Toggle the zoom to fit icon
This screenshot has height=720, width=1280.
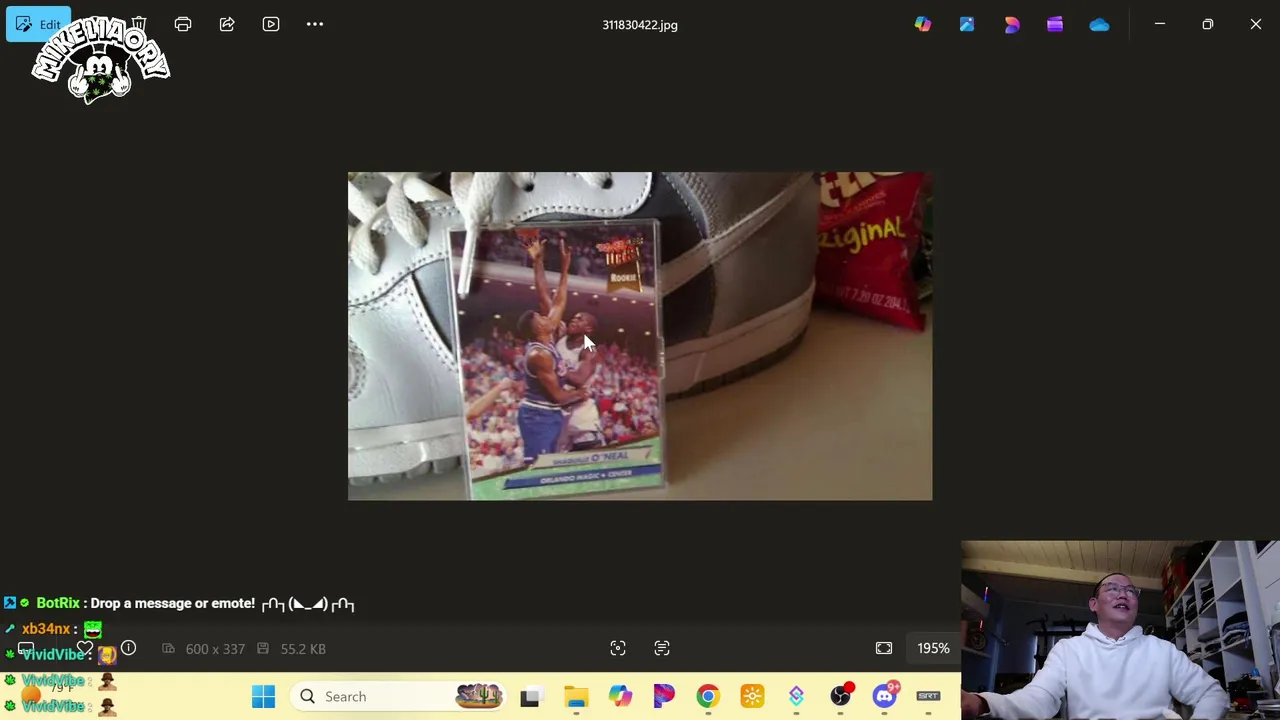pyautogui.click(x=884, y=648)
